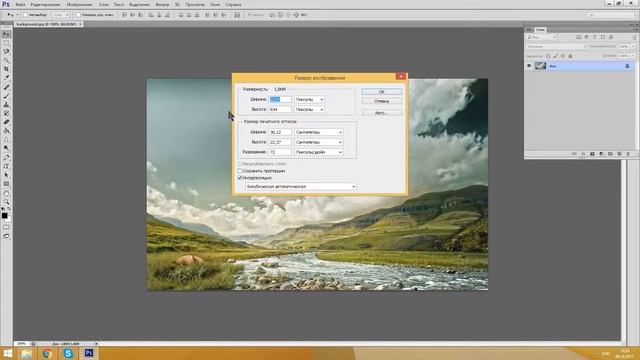This screenshot has width=640, height=360.
Task: Open pixel width units dropdown
Action: coord(309,100)
